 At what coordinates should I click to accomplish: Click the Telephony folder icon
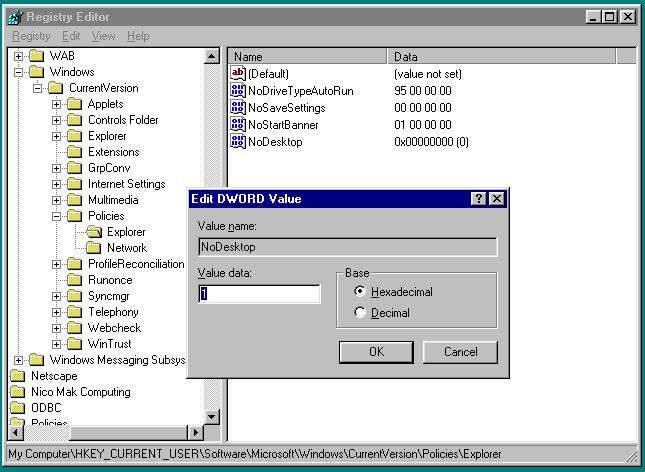coord(74,312)
